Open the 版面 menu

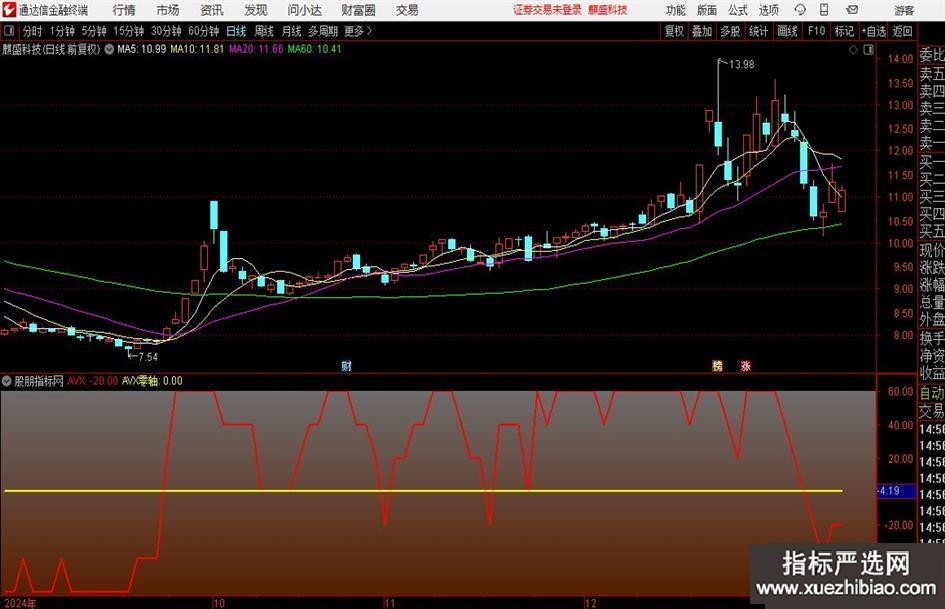[707, 10]
